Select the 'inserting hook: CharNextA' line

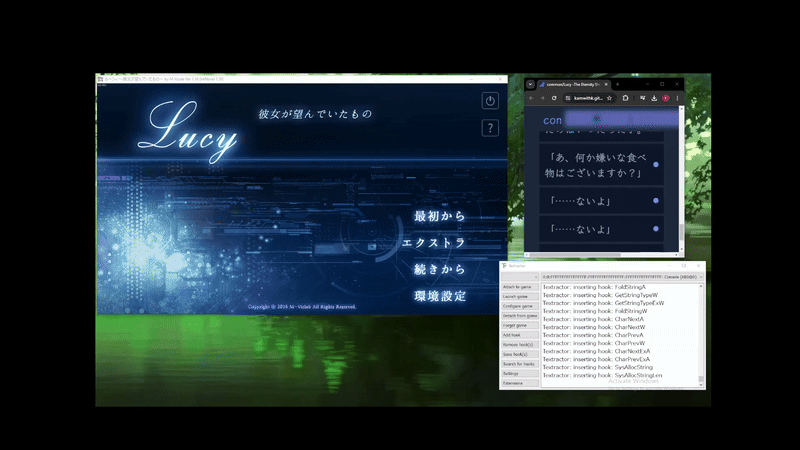(593, 319)
